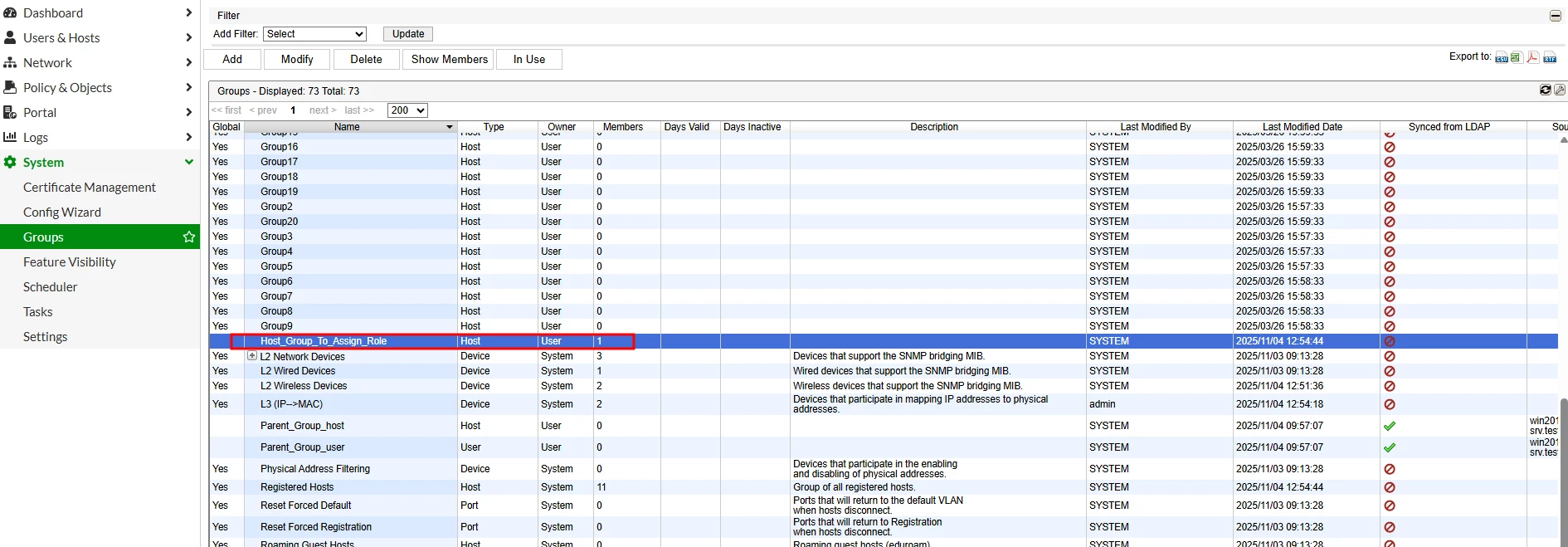Click the Update filter button
Image resolution: width=1568 pixels, height=547 pixels.
coord(408,34)
